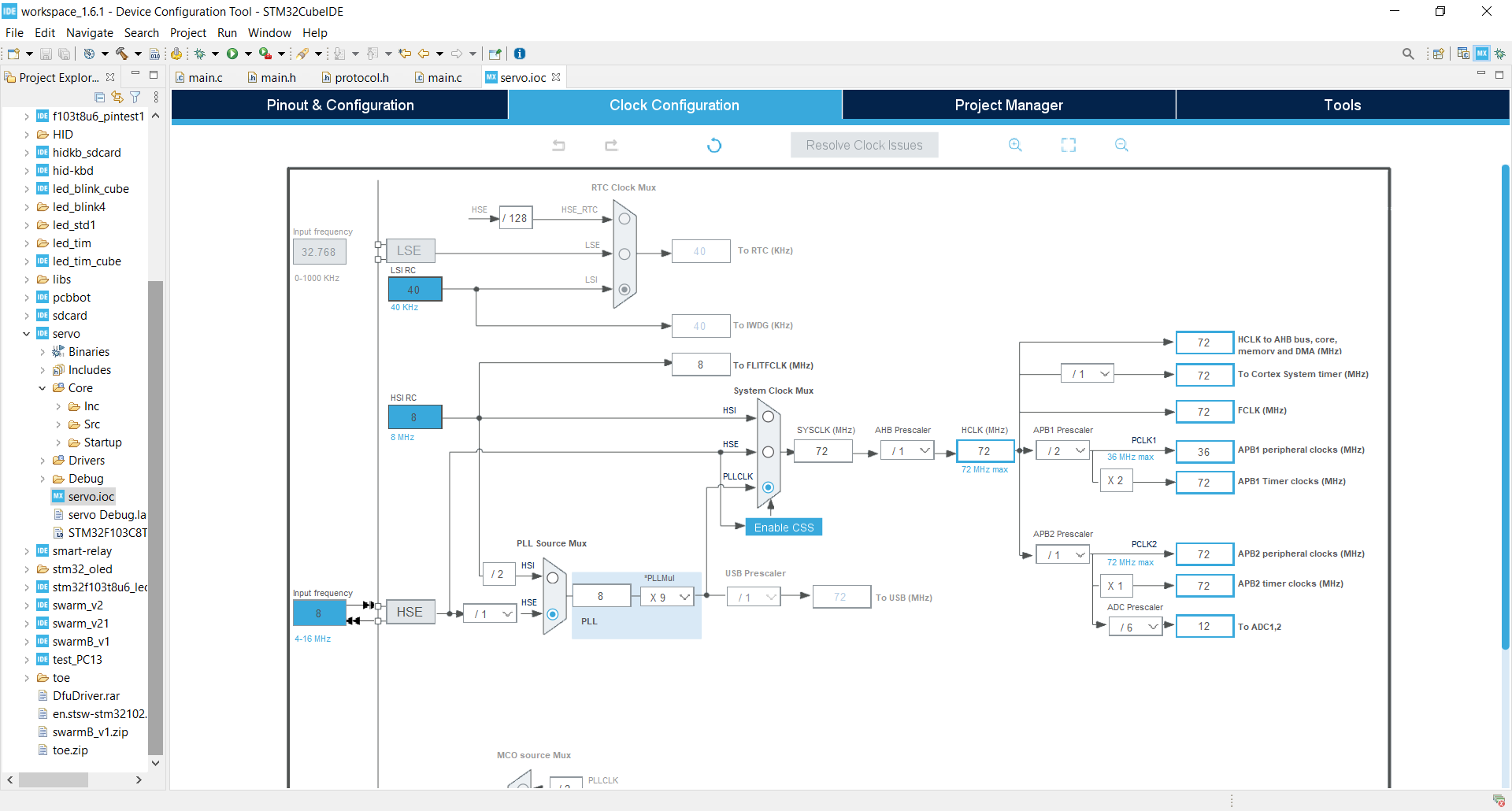
Task: Switch to the Debug perspective icon
Action: tap(1500, 54)
